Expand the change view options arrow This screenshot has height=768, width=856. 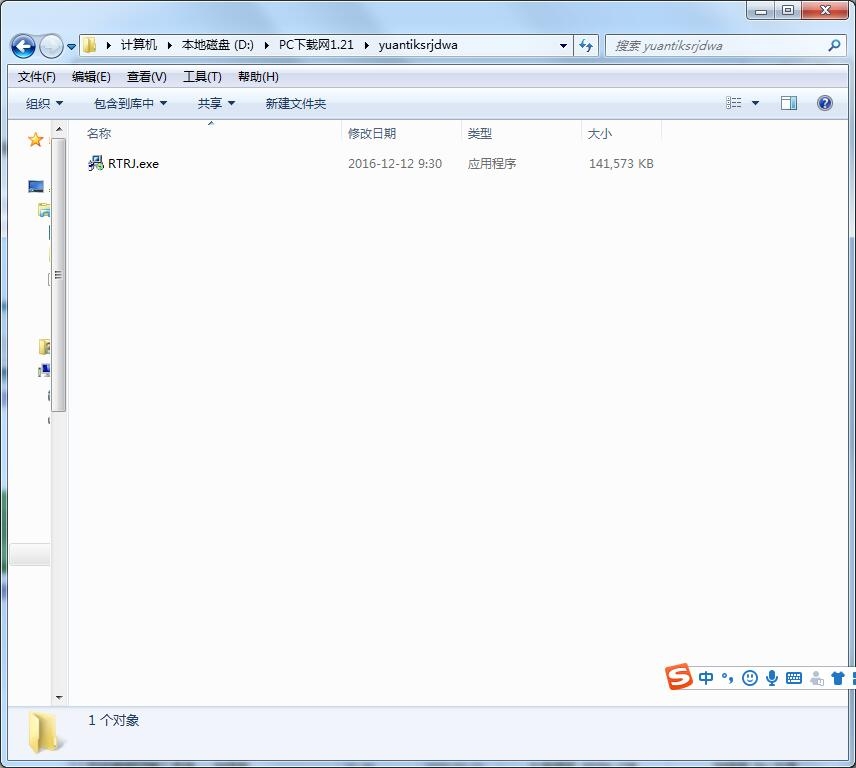pyautogui.click(x=755, y=103)
